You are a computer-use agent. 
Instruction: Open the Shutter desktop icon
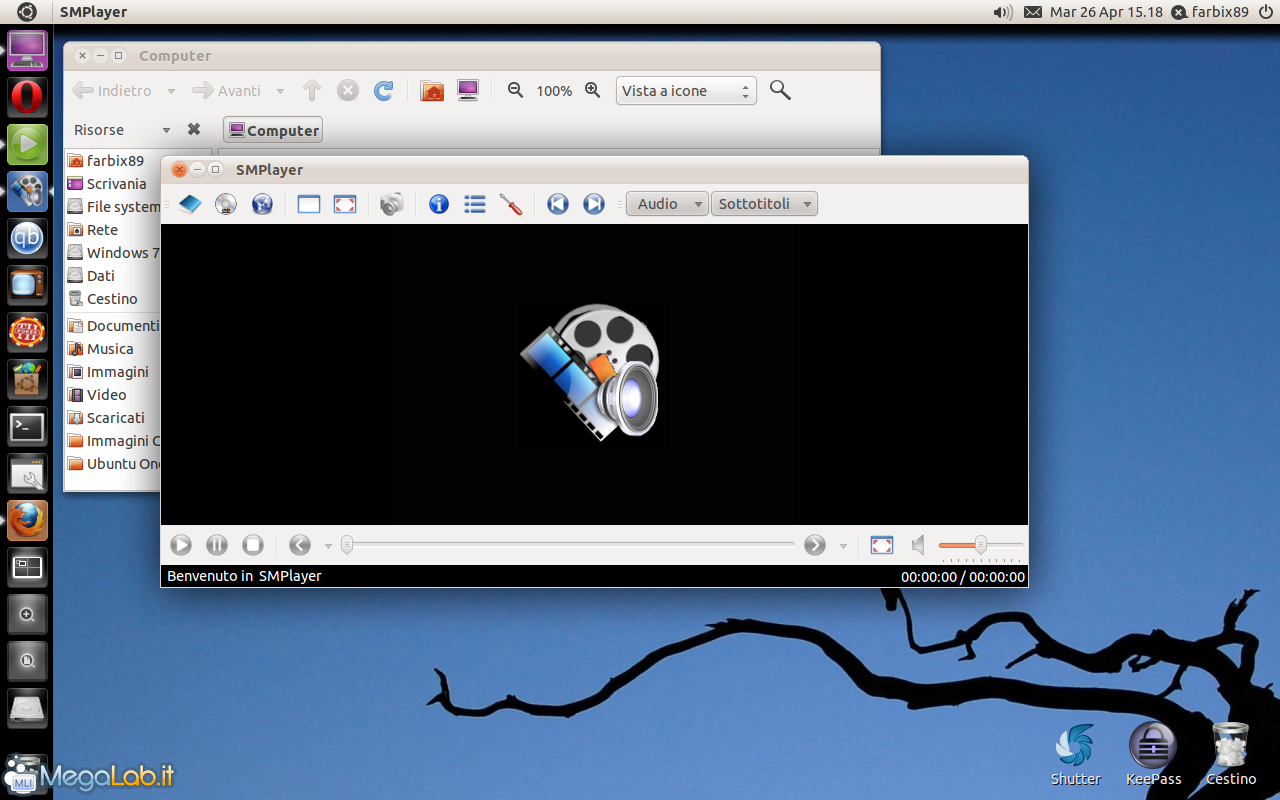point(1075,755)
